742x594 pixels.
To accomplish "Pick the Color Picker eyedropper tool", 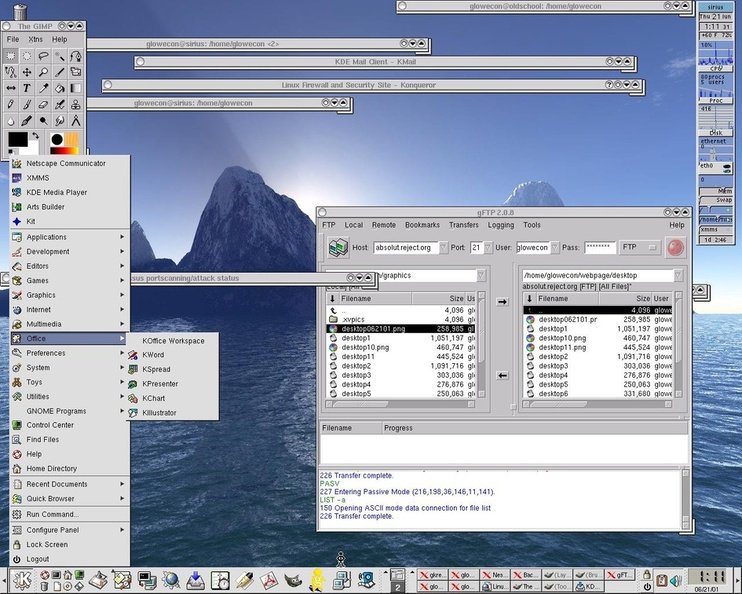I will (x=43, y=88).
